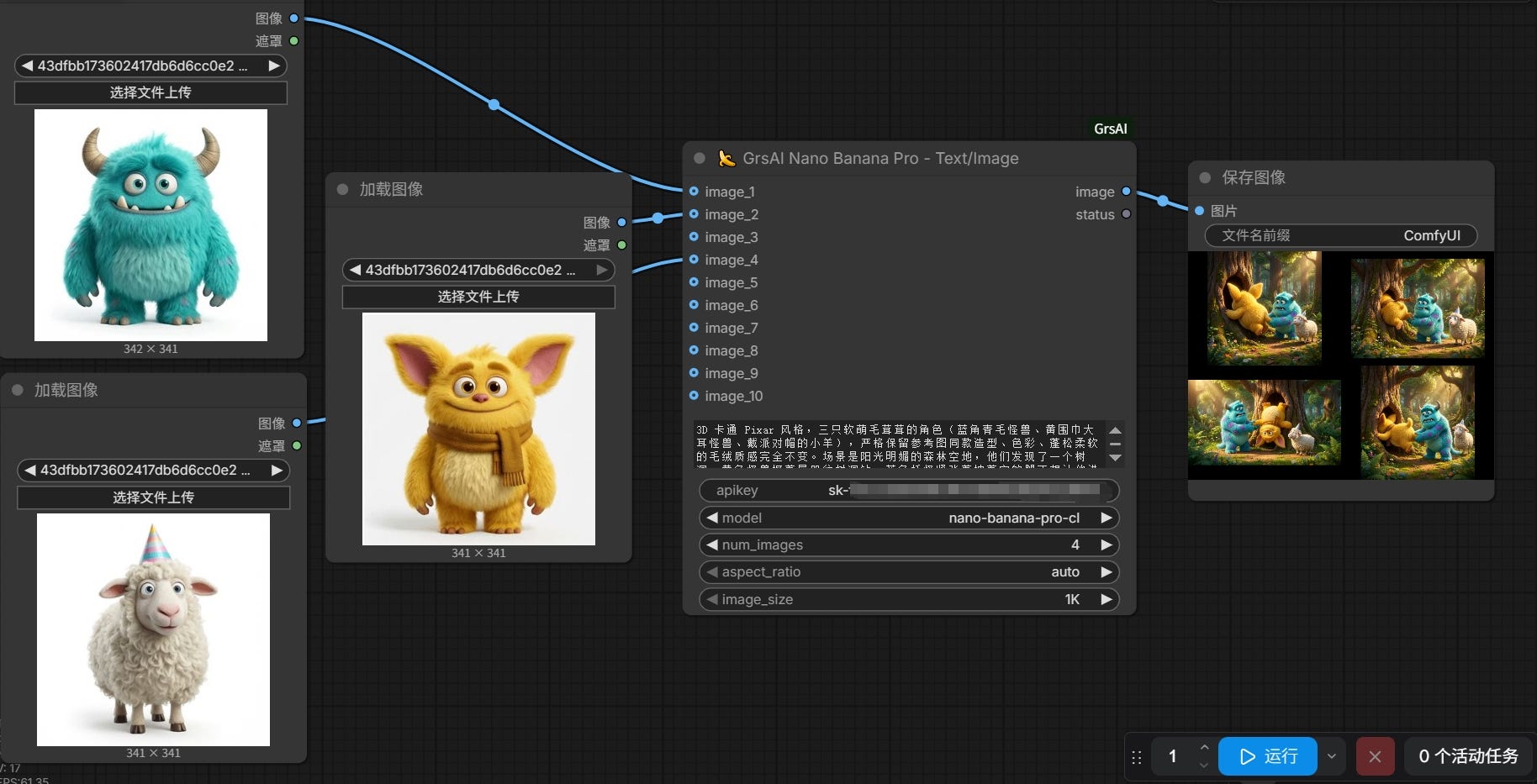Click midpoint dot on long wire to image_1
The width and height of the screenshot is (1537, 784).
[494, 105]
